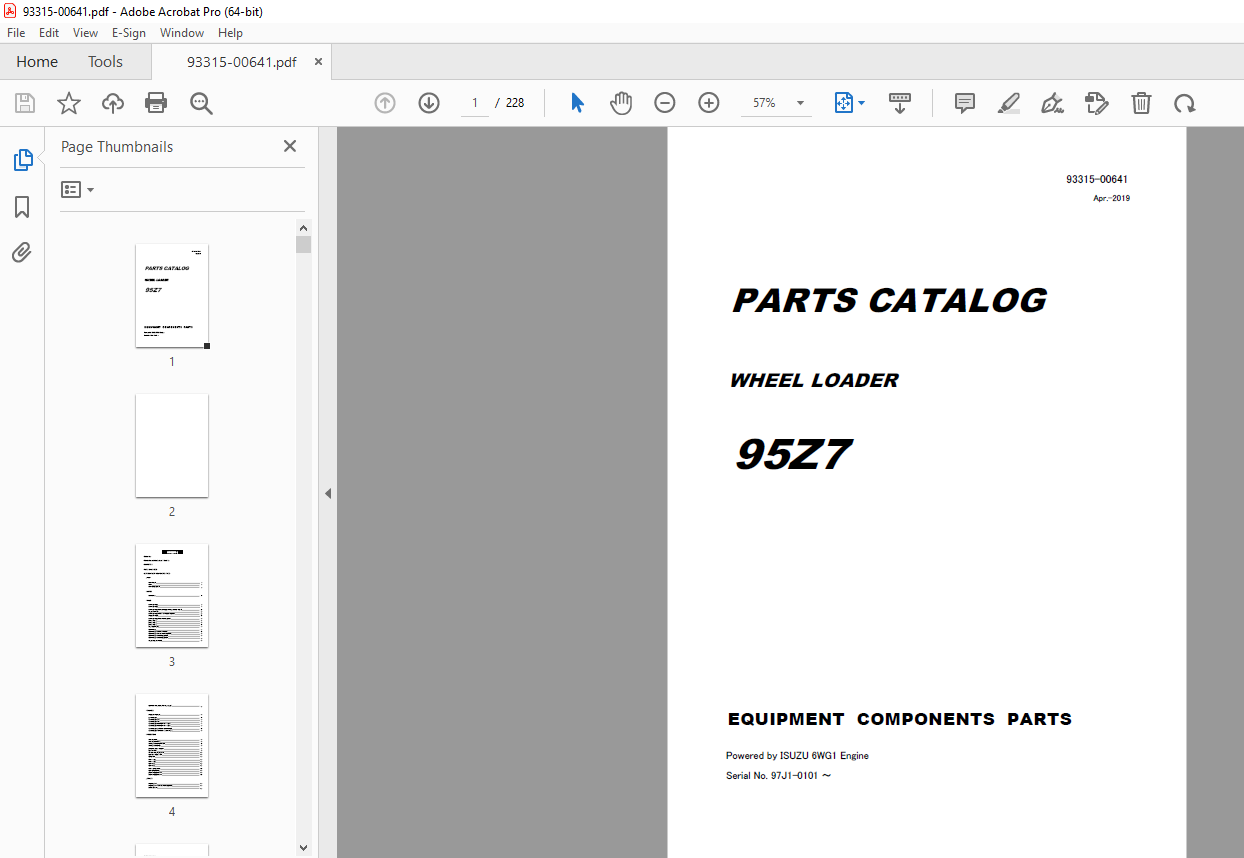The image size is (1244, 858).
Task: Select the Highlight text tool
Action: [1009, 103]
